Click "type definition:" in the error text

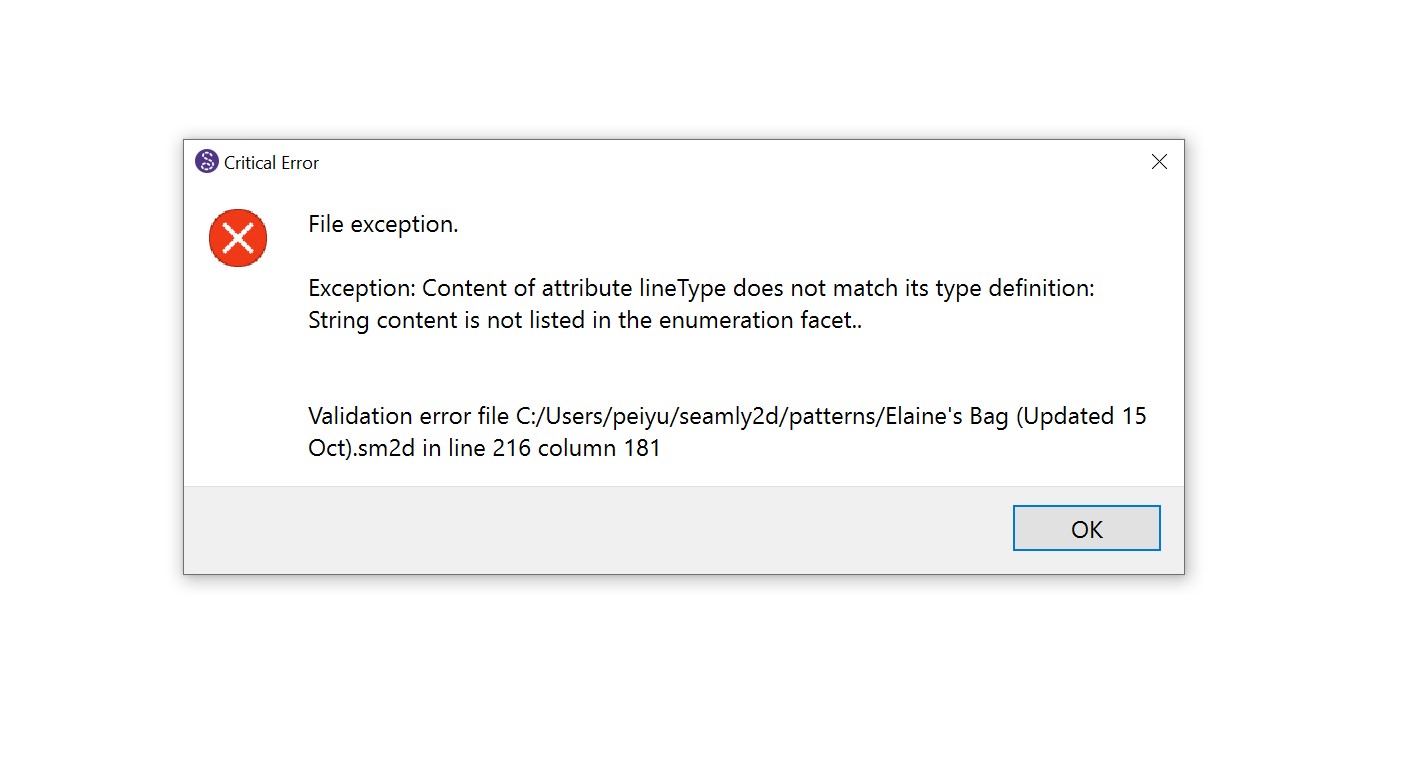[x=1015, y=289]
